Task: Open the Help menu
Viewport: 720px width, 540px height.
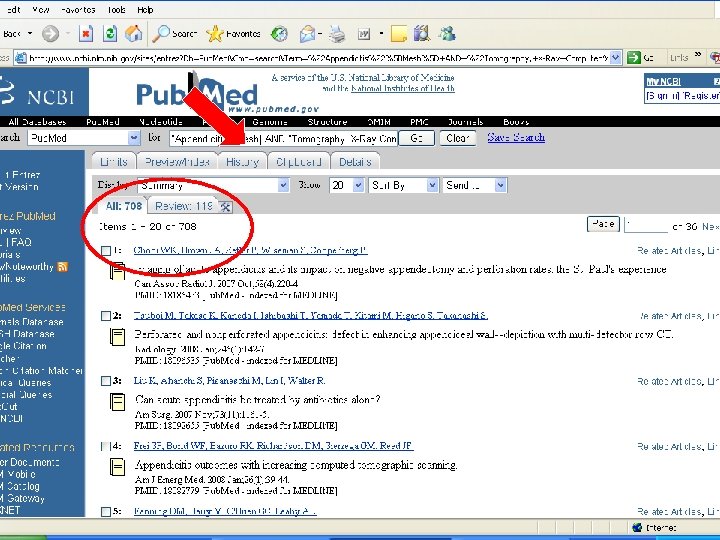Action: [x=145, y=10]
